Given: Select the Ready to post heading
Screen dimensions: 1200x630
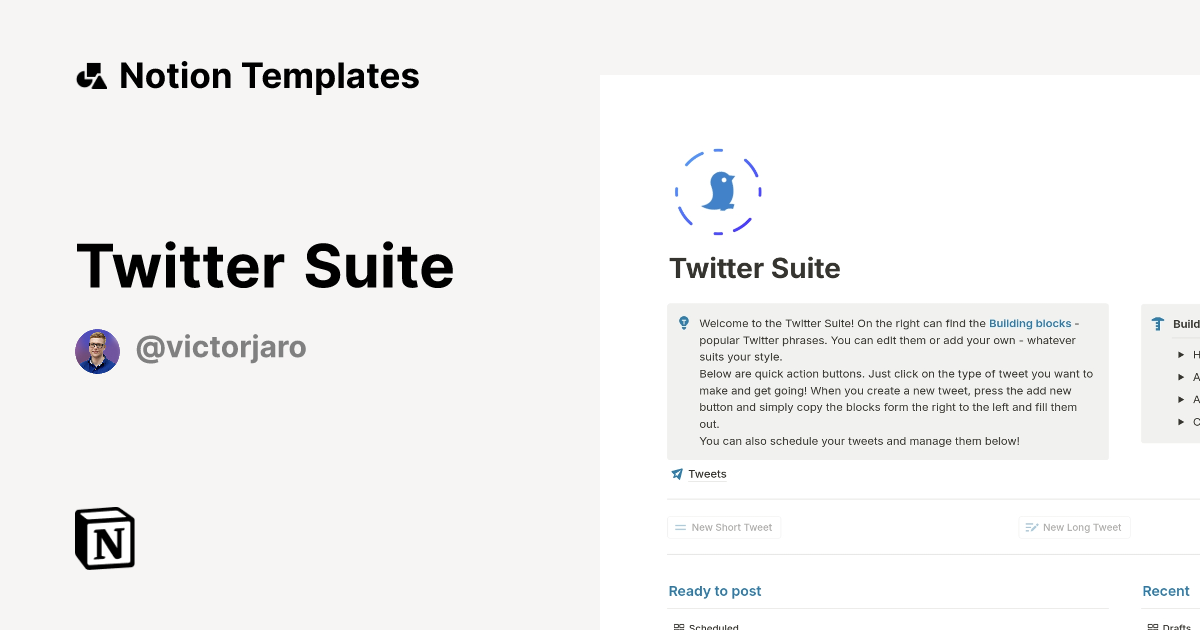Looking at the screenshot, I should tap(715, 591).
